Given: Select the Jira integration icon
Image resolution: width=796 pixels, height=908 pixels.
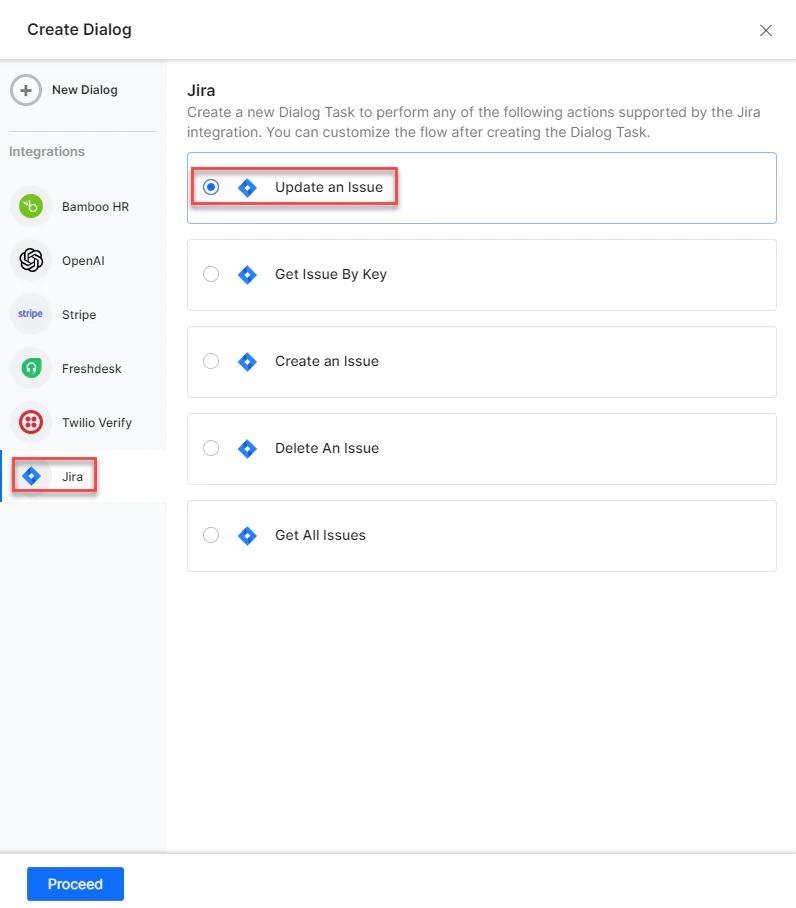Looking at the screenshot, I should (30, 476).
